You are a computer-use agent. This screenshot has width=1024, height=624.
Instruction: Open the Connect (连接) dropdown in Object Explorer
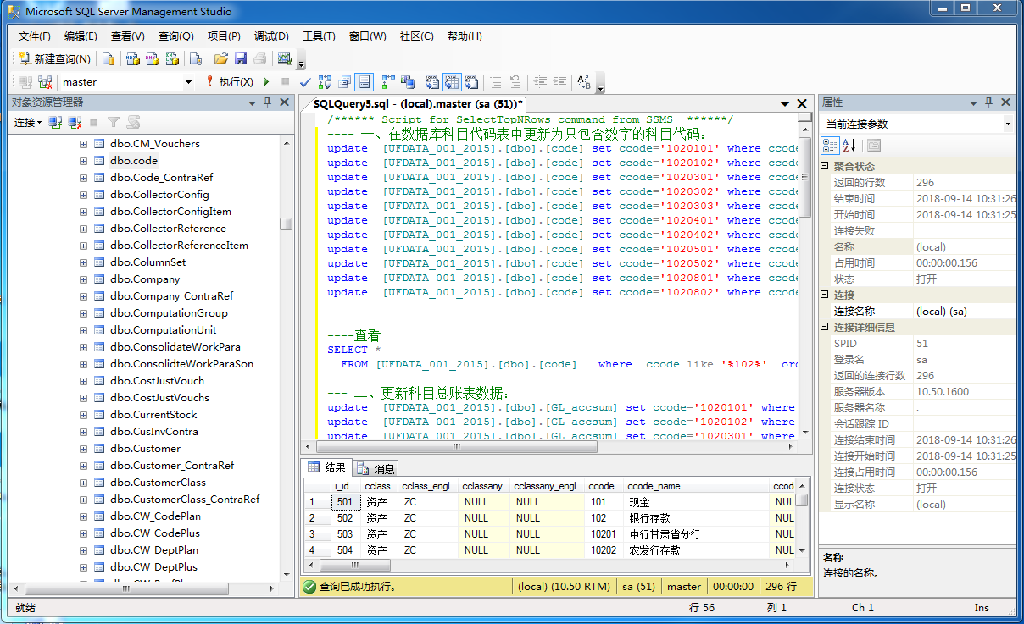27,123
